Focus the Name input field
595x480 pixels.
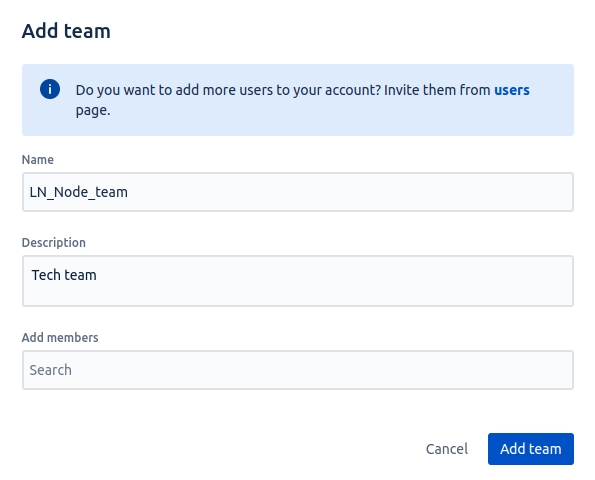(298, 192)
